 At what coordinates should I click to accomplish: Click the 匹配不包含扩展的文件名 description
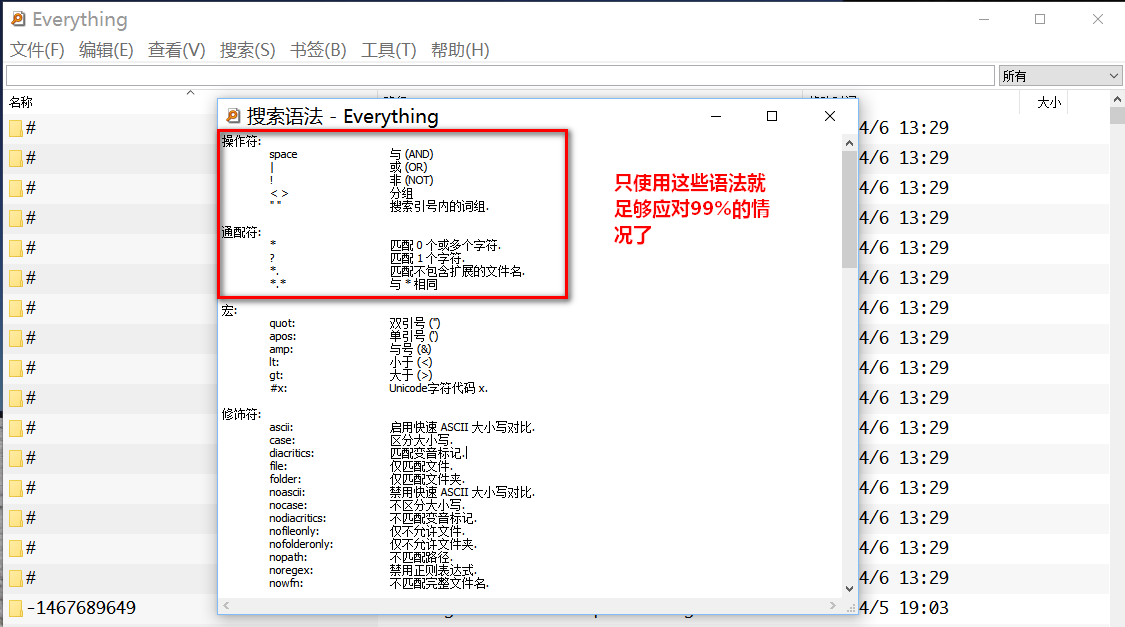click(457, 271)
